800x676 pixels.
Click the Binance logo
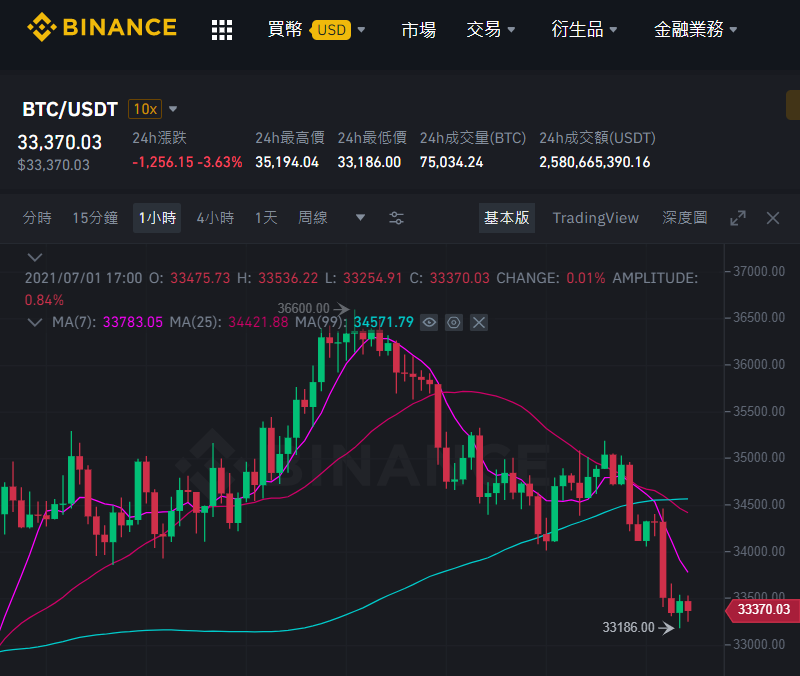[x=102, y=28]
